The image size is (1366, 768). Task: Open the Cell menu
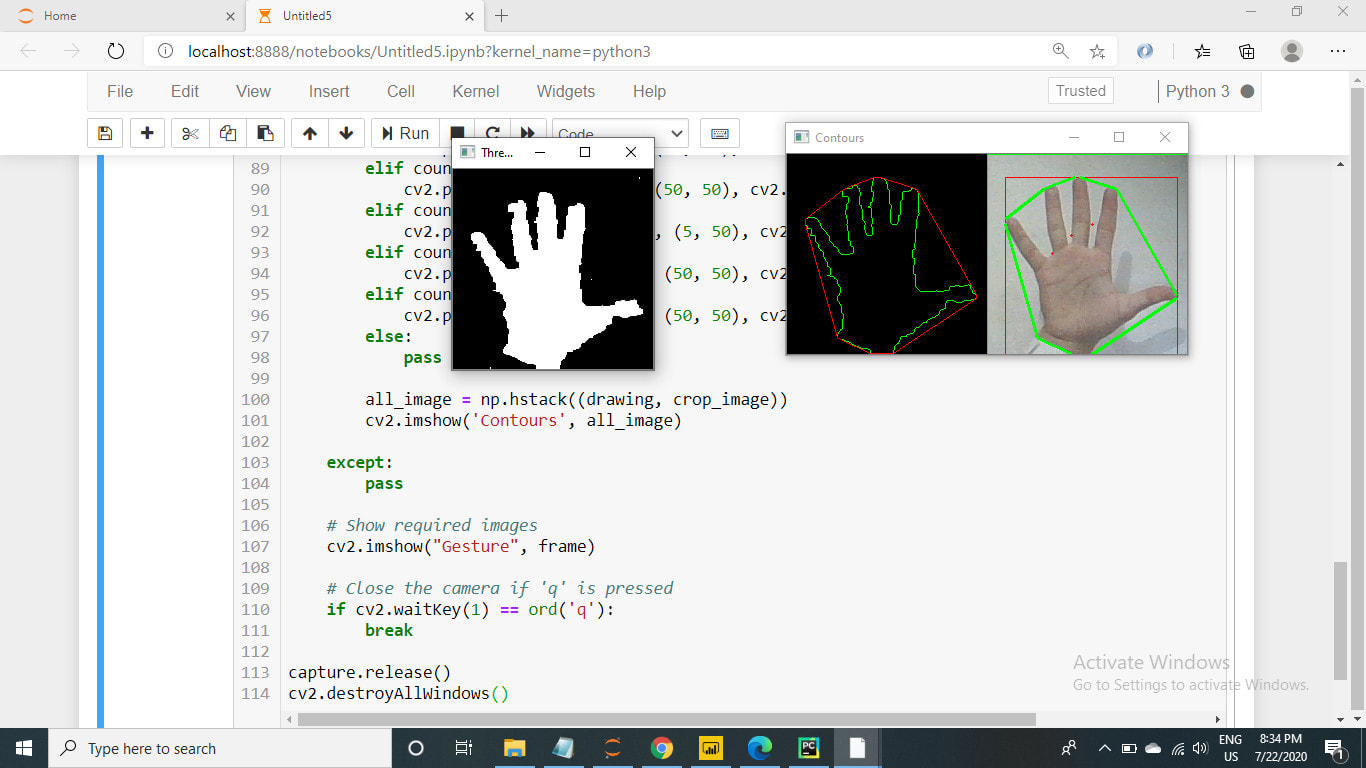tap(400, 91)
